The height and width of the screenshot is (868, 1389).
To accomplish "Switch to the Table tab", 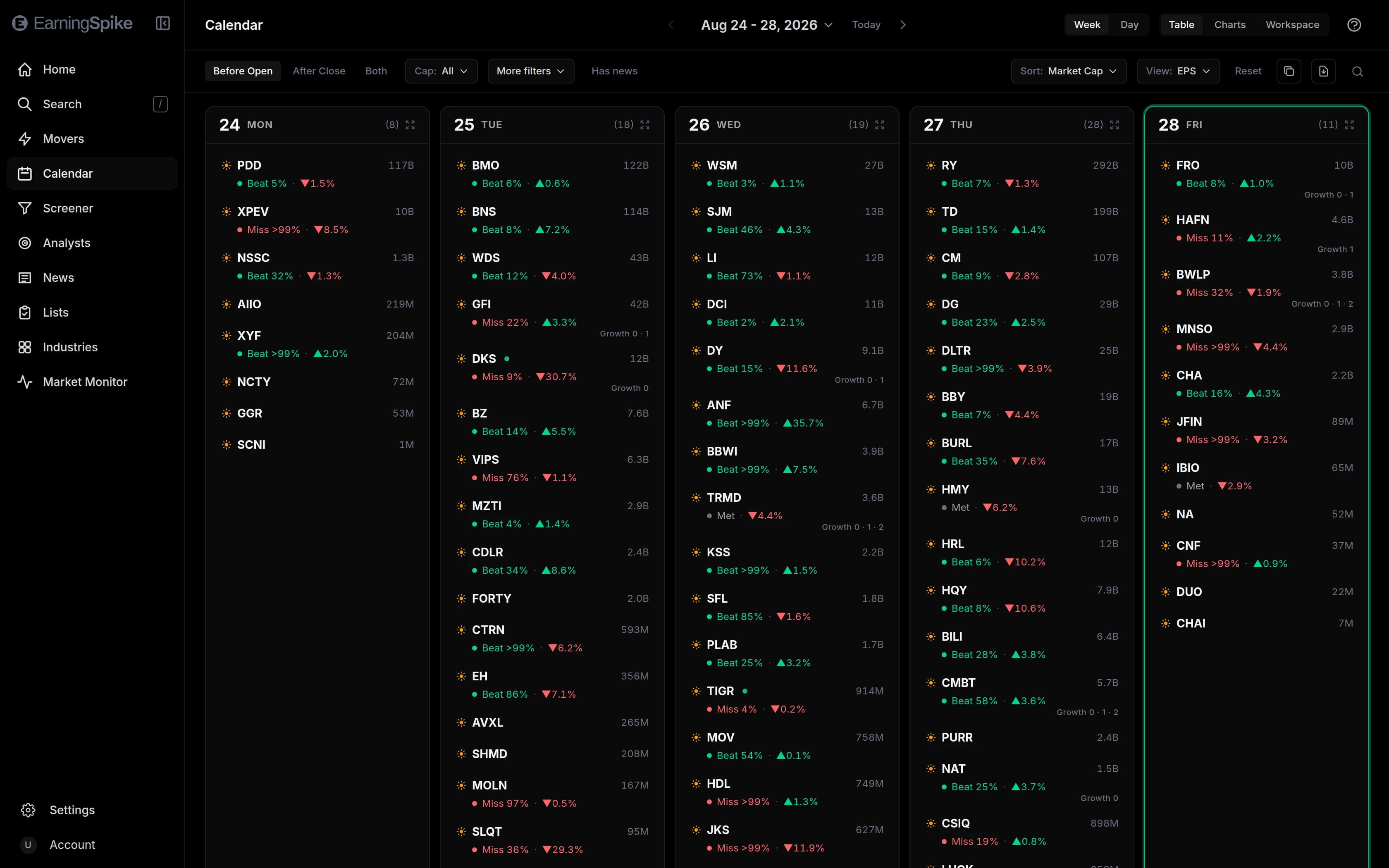I will (1181, 25).
